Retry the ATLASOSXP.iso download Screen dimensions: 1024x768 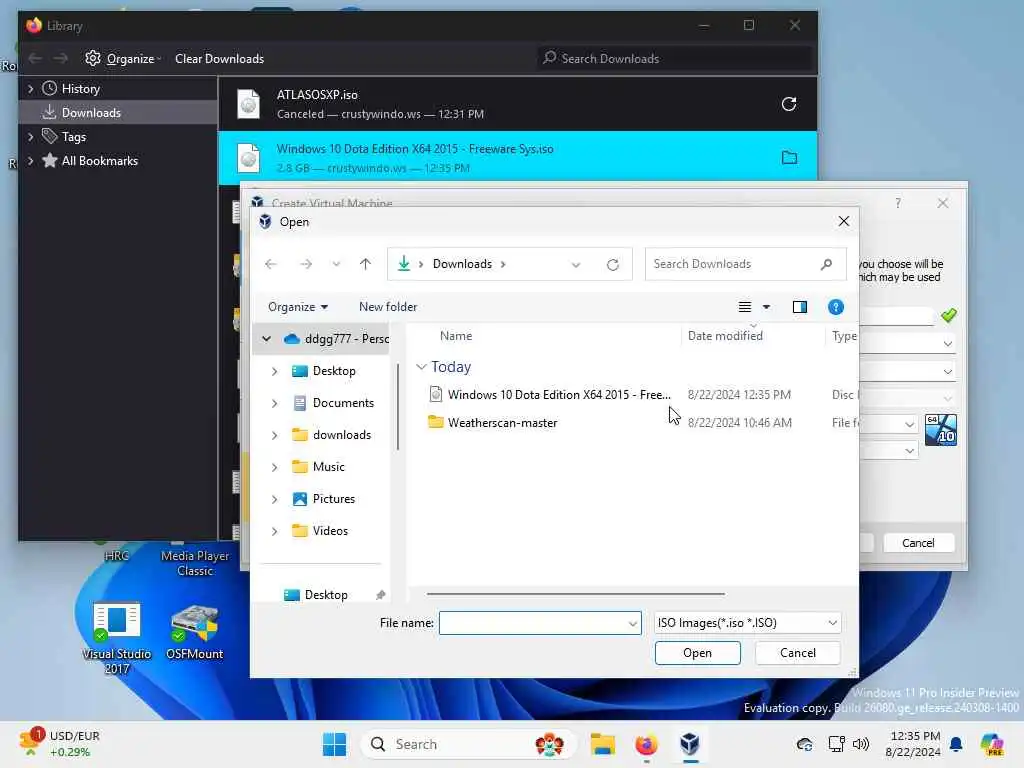pyautogui.click(x=788, y=104)
